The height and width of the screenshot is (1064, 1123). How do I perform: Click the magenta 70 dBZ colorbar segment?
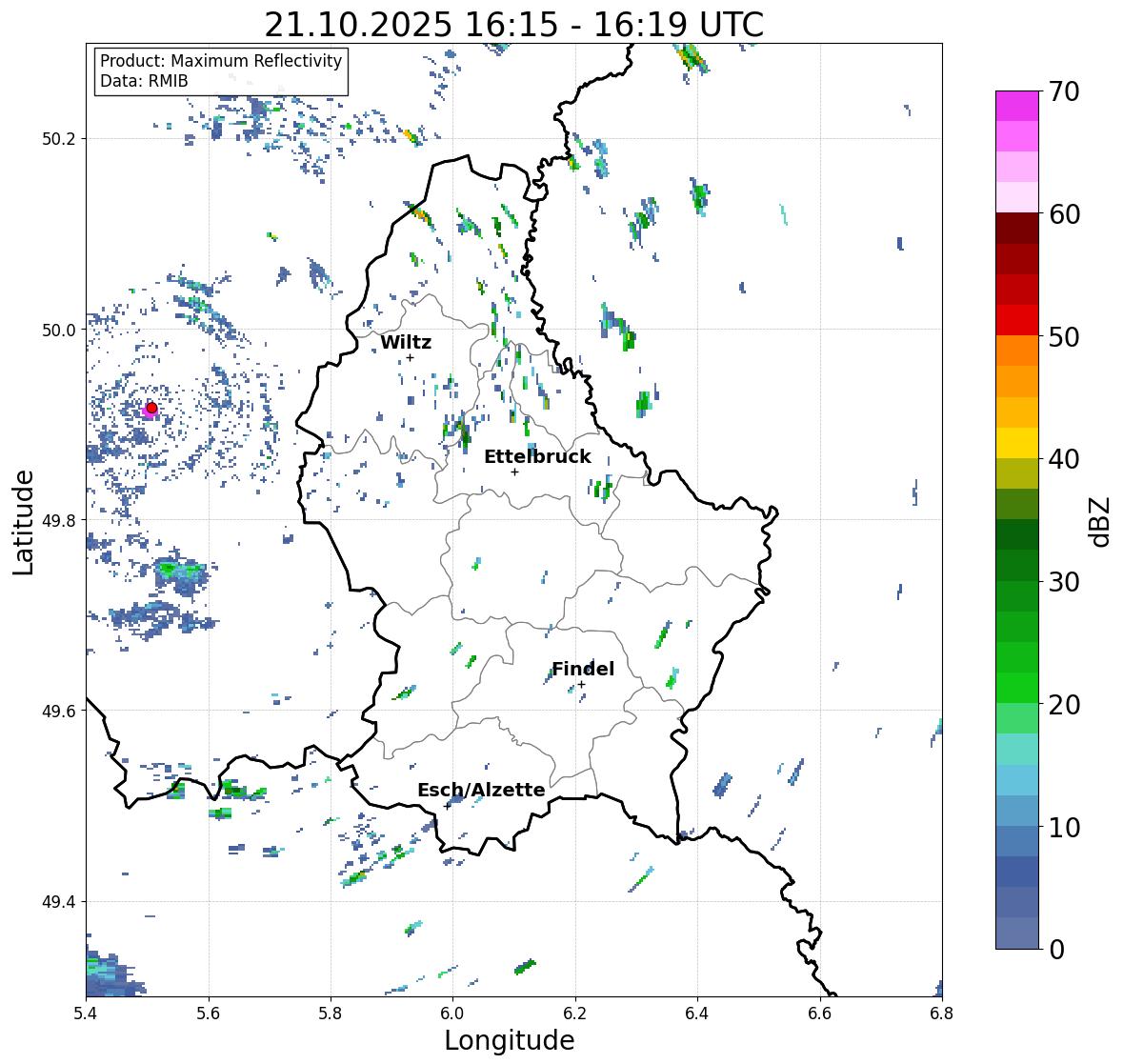tap(1017, 106)
